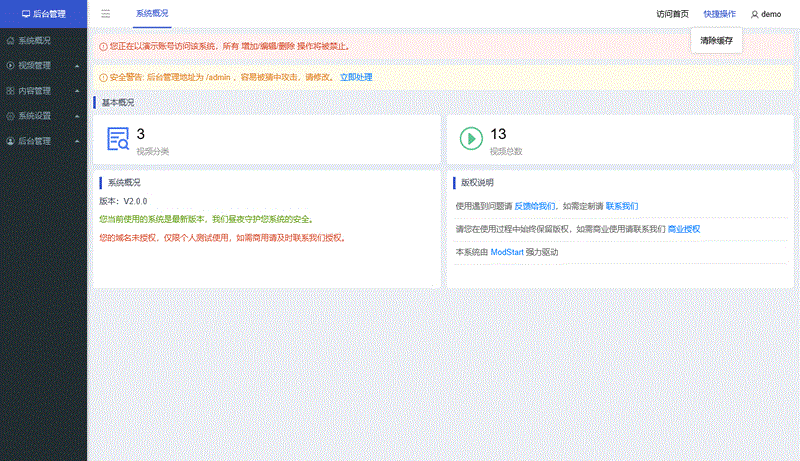
Task: Click the play-circle icon beside 视频管理 in sidebar
Action: (x=11, y=66)
